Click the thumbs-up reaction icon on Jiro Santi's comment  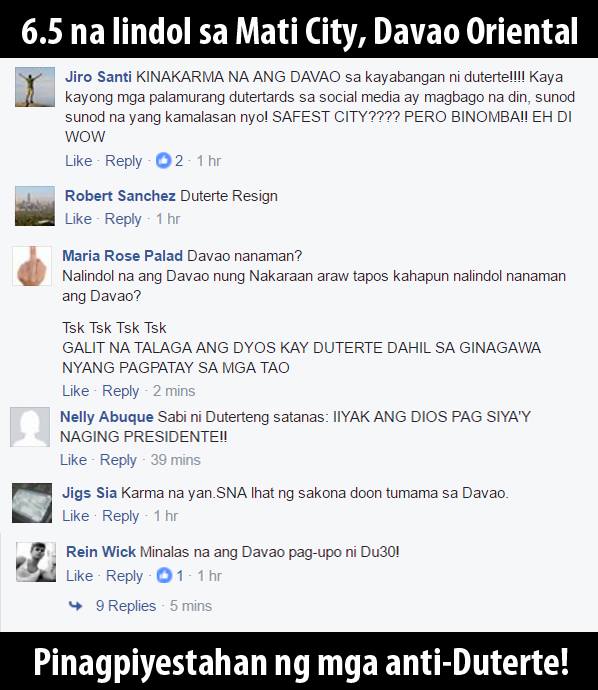coord(163,160)
